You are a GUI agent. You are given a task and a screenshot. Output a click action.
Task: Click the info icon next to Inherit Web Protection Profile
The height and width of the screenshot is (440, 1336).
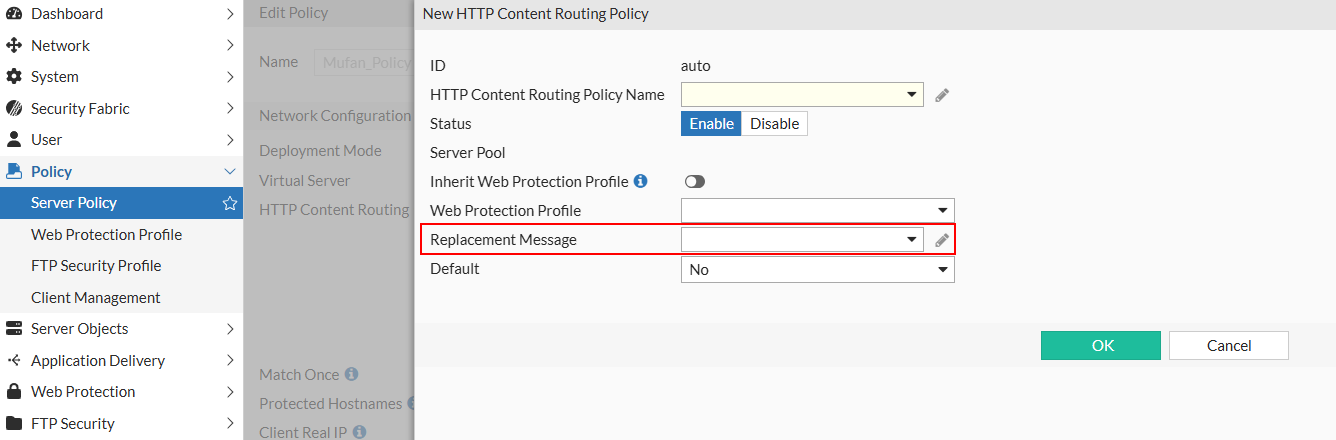pos(641,181)
